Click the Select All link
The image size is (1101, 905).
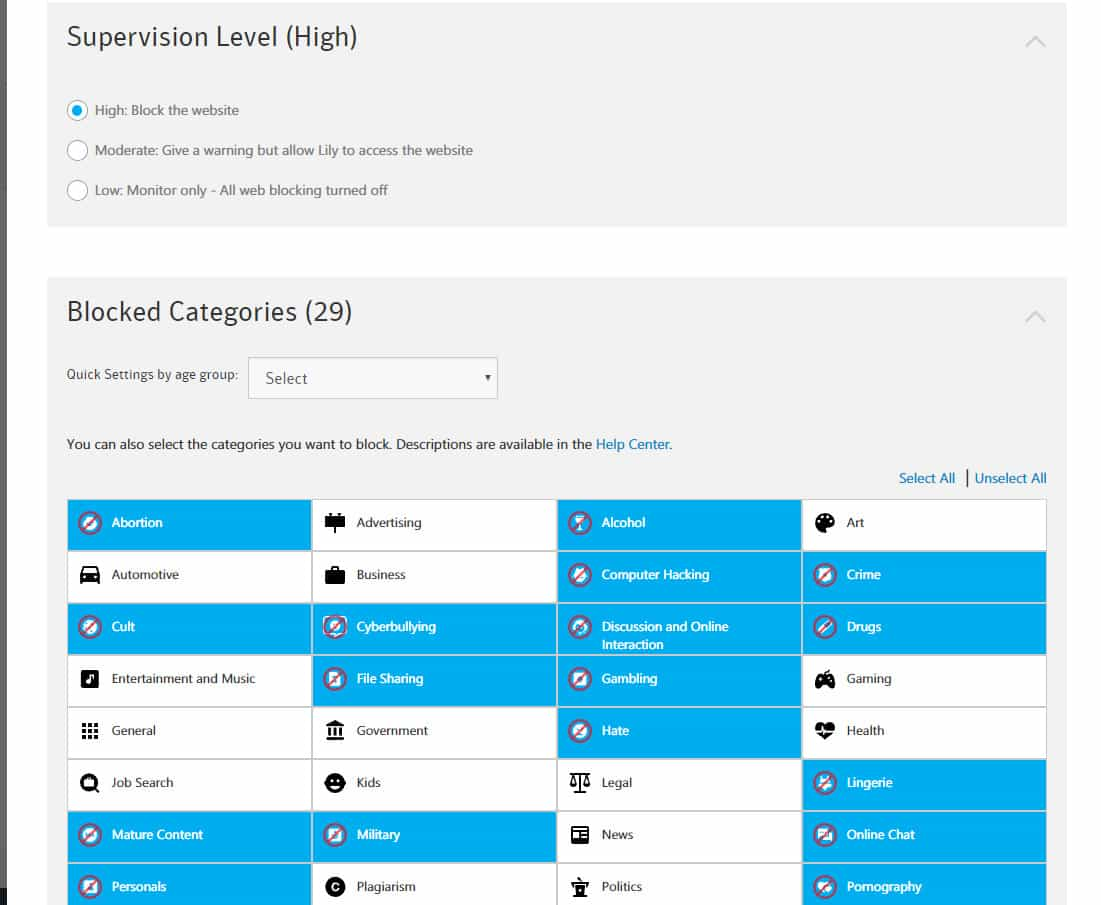coord(926,478)
